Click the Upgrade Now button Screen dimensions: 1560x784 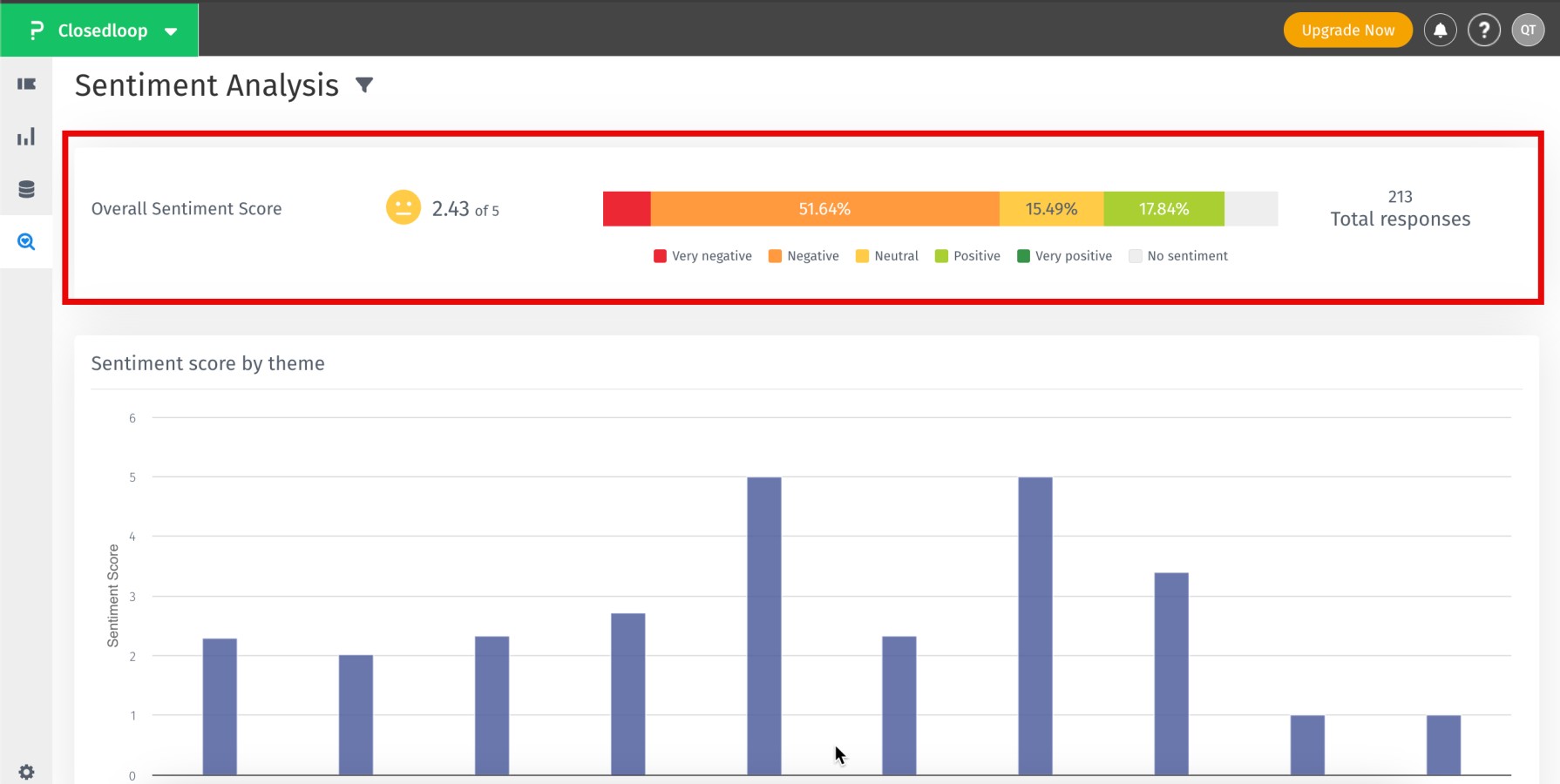pyautogui.click(x=1347, y=30)
